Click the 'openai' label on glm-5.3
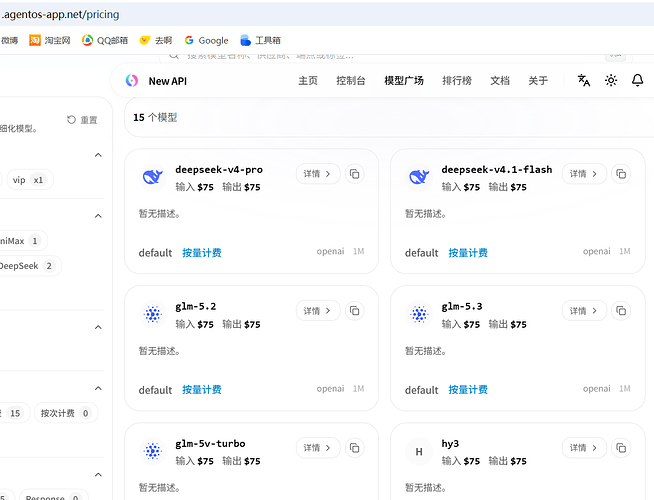Image resolution: width=654 pixels, height=500 pixels. click(596, 389)
